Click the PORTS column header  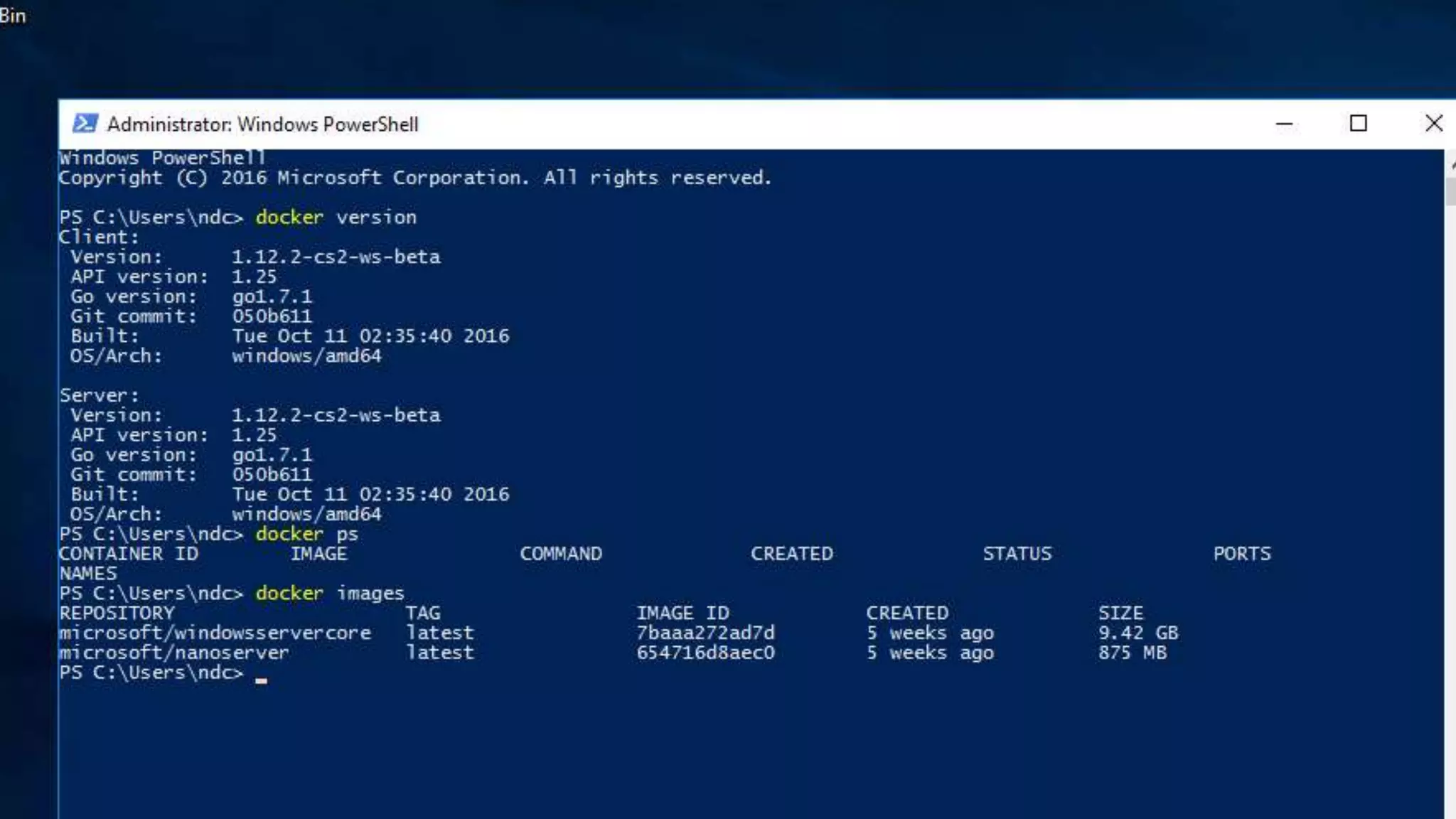(x=1241, y=554)
